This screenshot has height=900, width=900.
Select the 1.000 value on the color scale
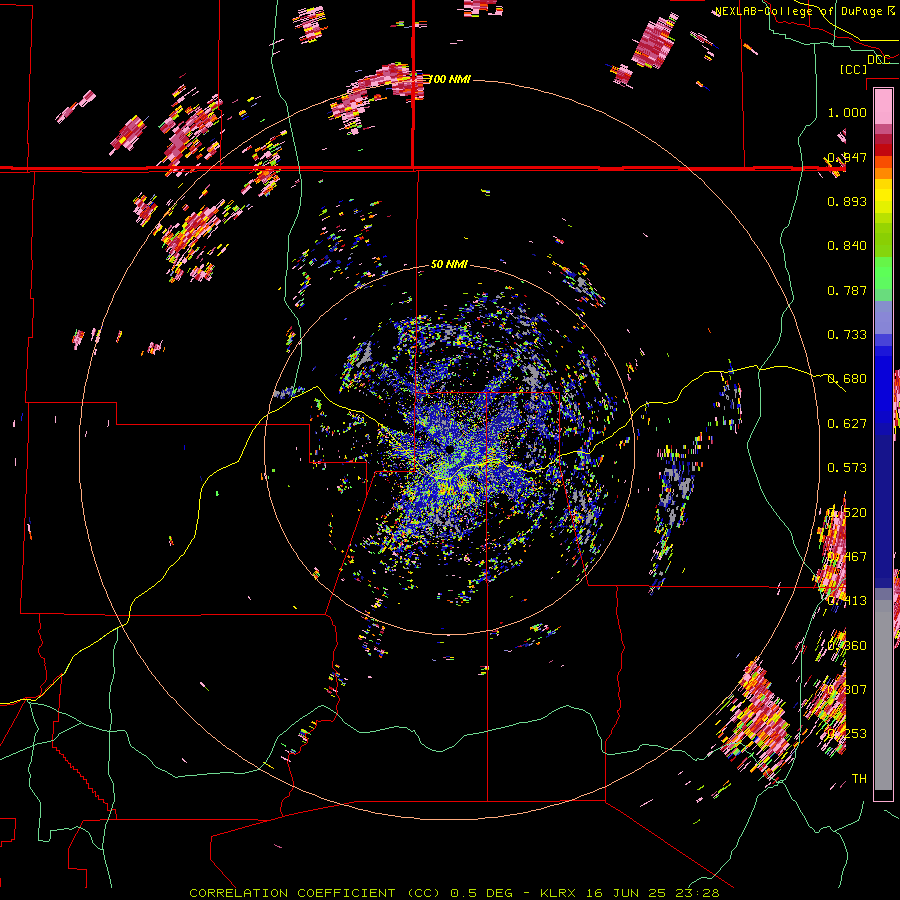click(x=847, y=112)
